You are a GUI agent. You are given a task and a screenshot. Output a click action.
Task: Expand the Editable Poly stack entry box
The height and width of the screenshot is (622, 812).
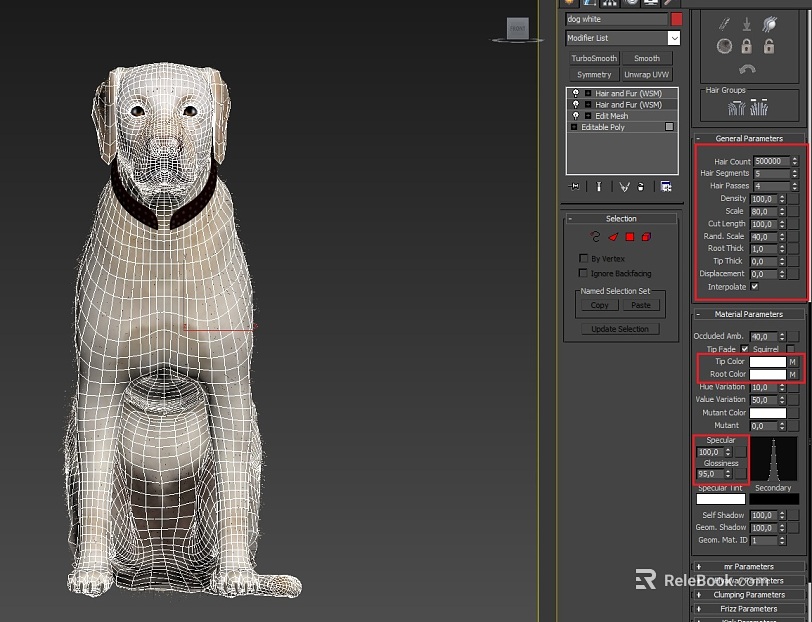pos(574,127)
